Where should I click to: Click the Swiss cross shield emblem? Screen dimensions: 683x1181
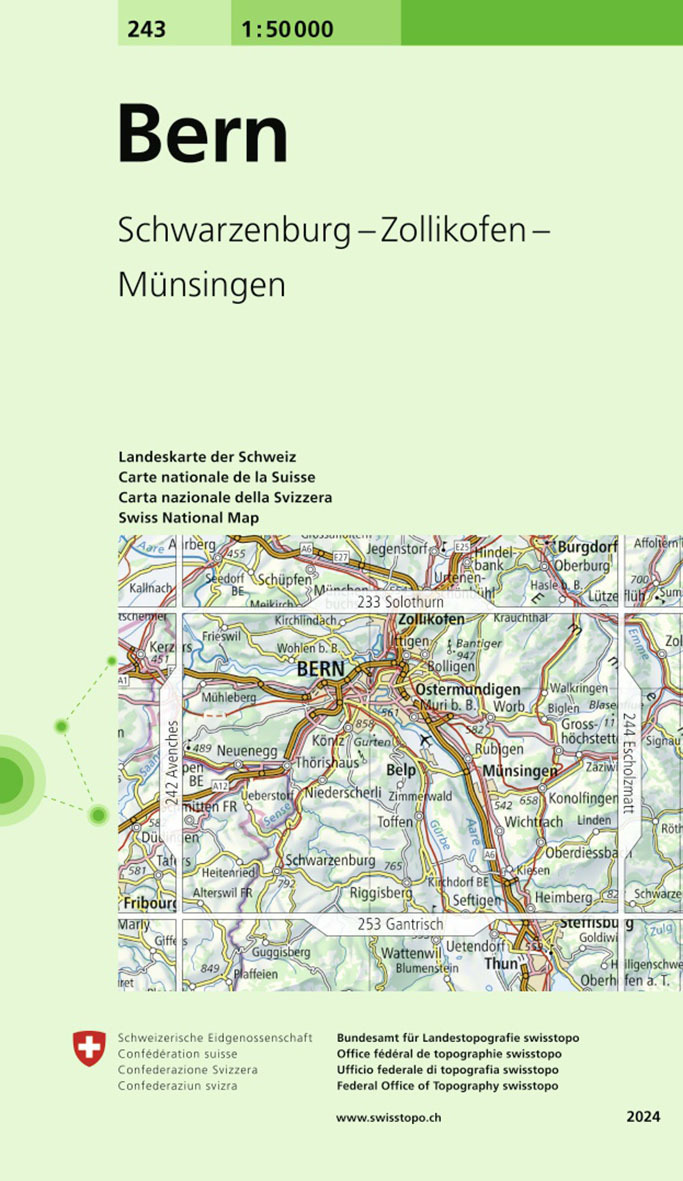[89, 1049]
